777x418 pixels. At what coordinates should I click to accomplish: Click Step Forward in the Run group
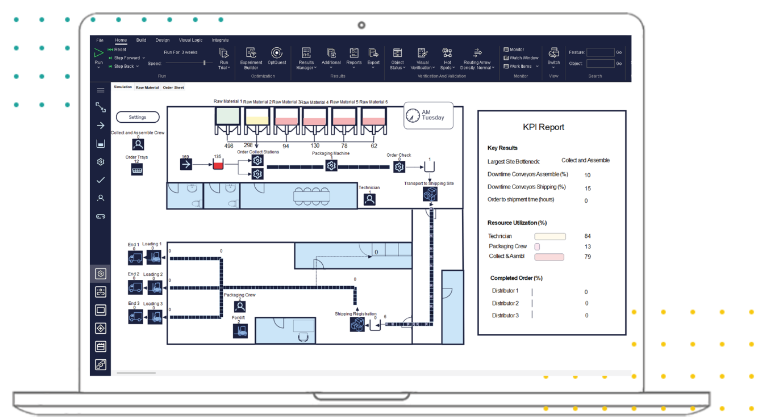coord(125,58)
